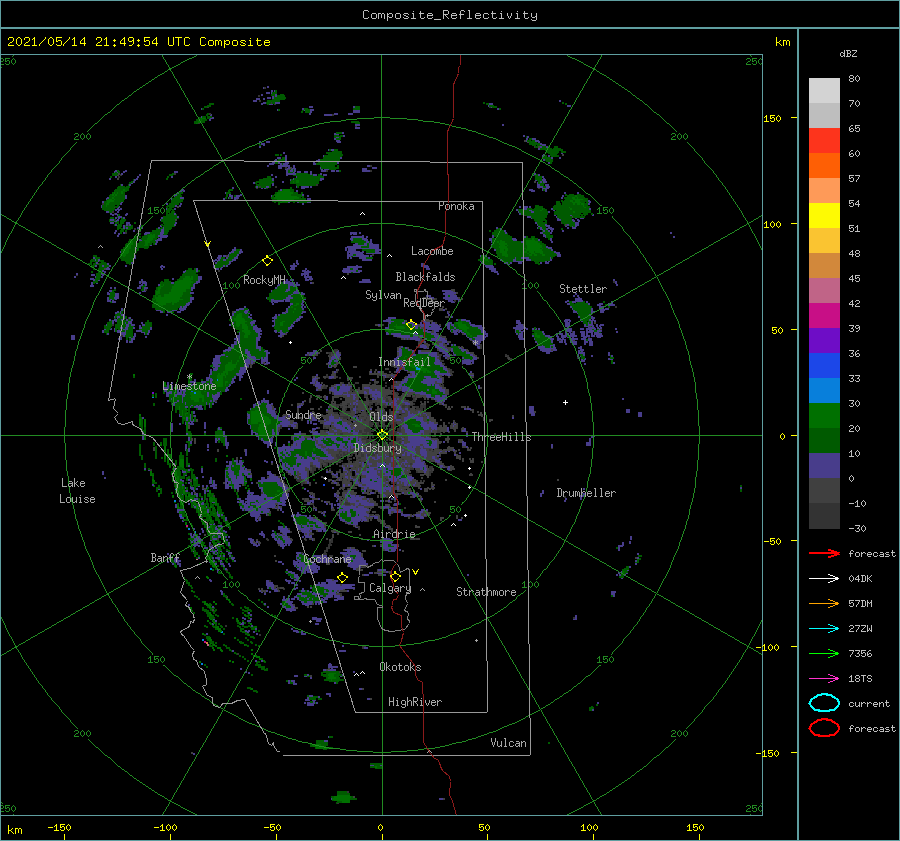The width and height of the screenshot is (900, 841).
Task: Click white plus marker north of Drumheller
Action: coord(565,402)
